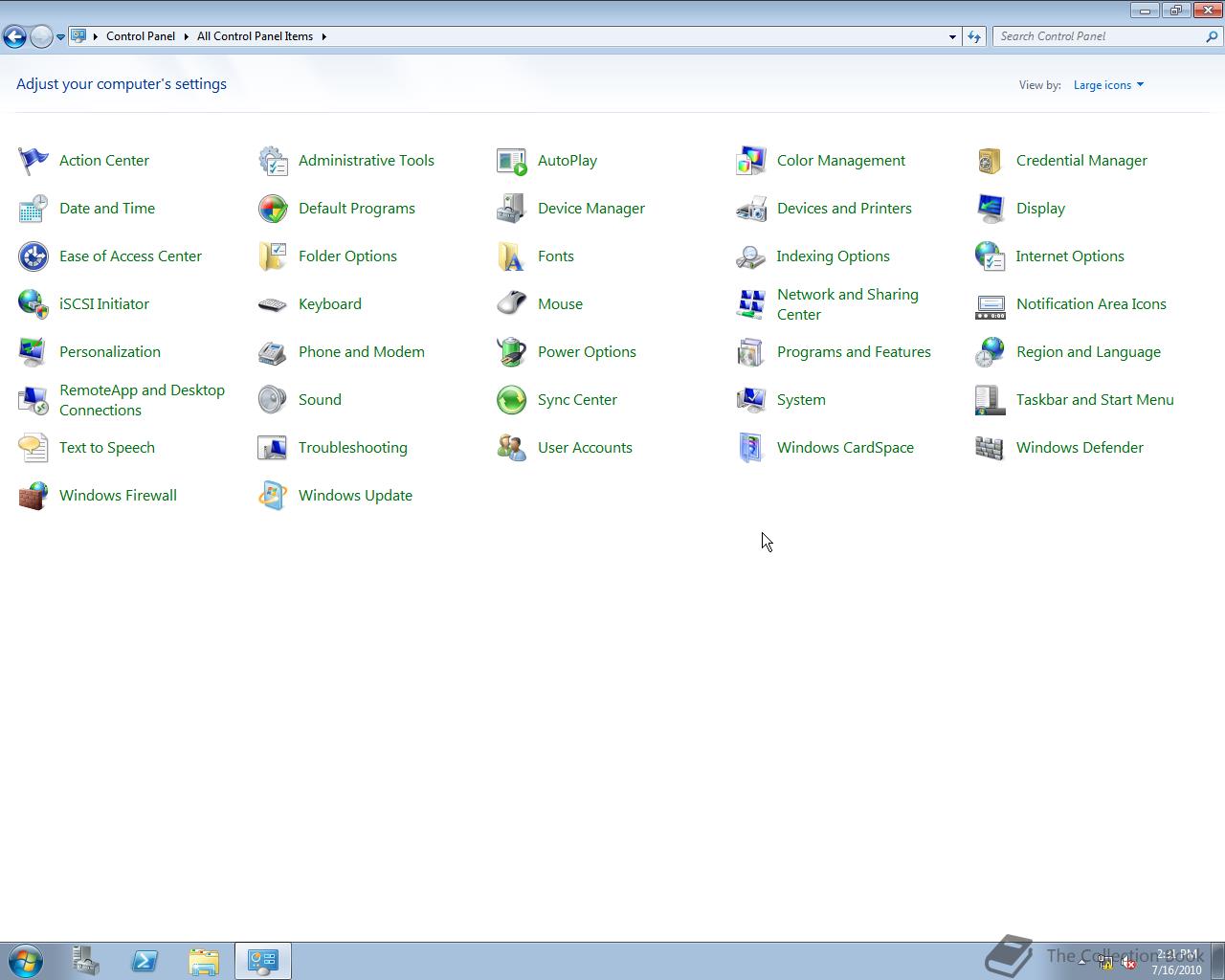Open the Windows Firewall brick wall icon
The height and width of the screenshot is (980, 1225).
point(33,496)
